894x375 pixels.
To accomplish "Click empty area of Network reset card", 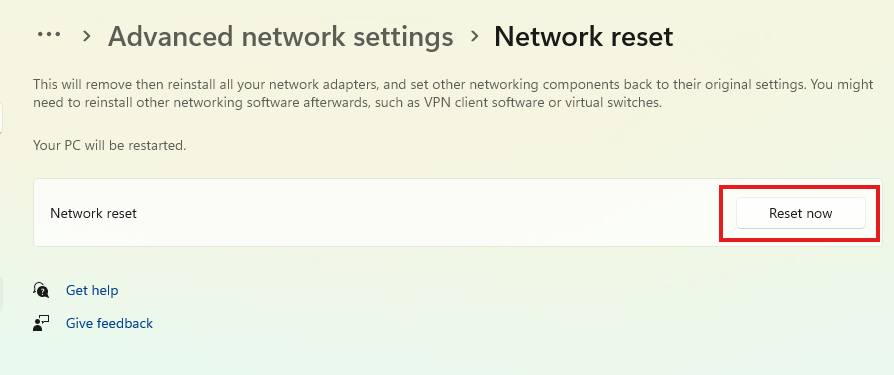I will [428, 213].
